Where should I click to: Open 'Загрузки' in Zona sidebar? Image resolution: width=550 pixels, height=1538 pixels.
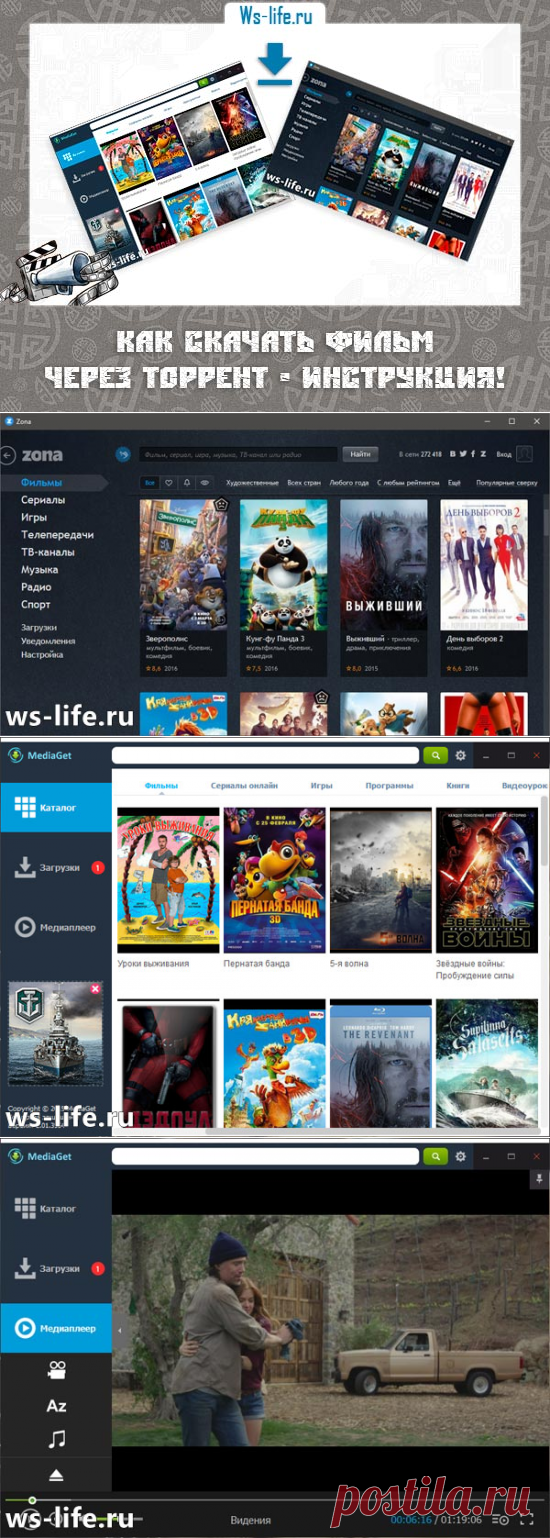point(39,627)
